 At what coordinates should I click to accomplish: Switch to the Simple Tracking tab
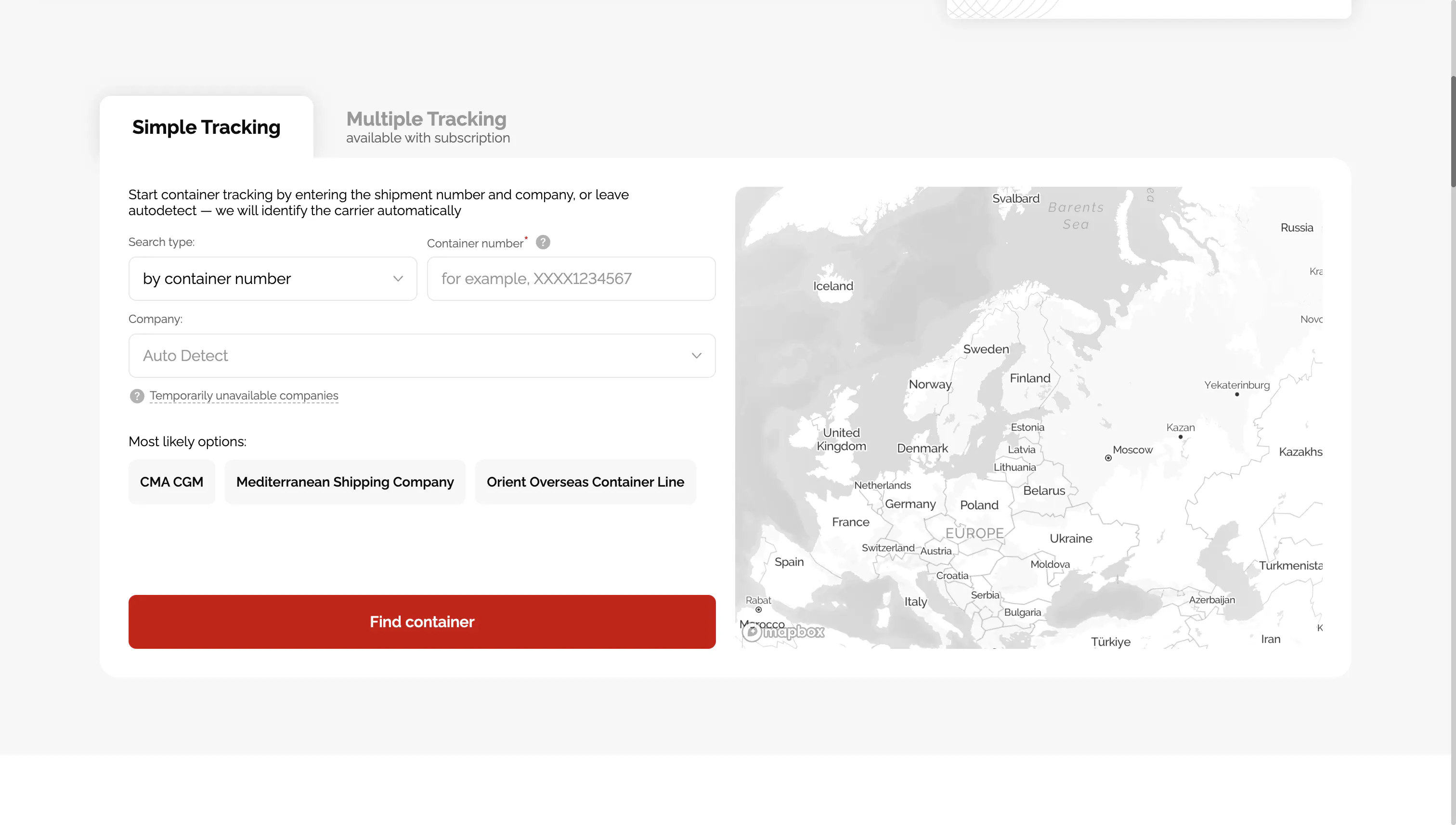(x=206, y=127)
